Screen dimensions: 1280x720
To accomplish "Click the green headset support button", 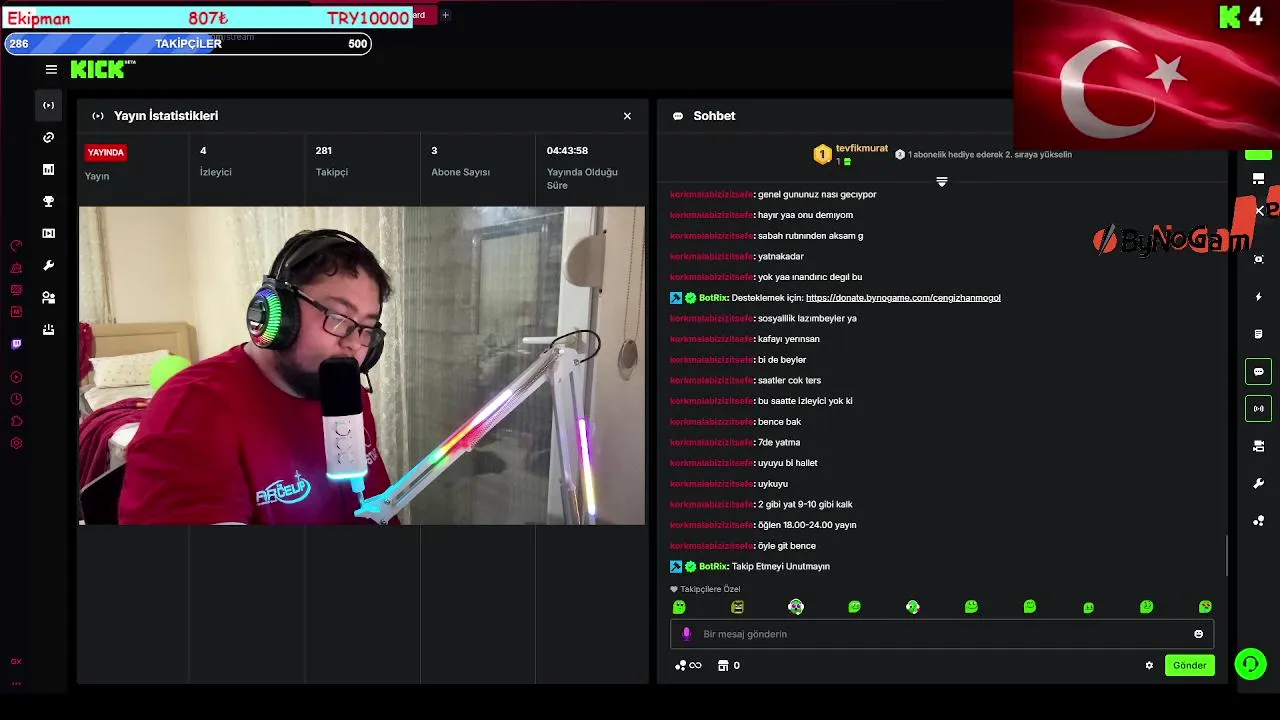I will [x=1250, y=664].
